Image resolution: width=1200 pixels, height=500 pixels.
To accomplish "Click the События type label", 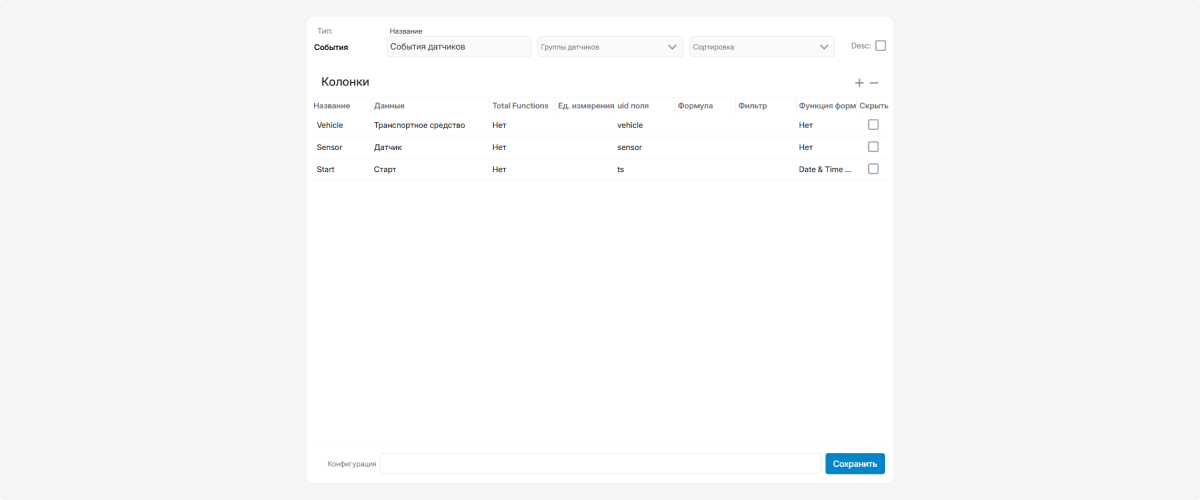I will pos(331,47).
